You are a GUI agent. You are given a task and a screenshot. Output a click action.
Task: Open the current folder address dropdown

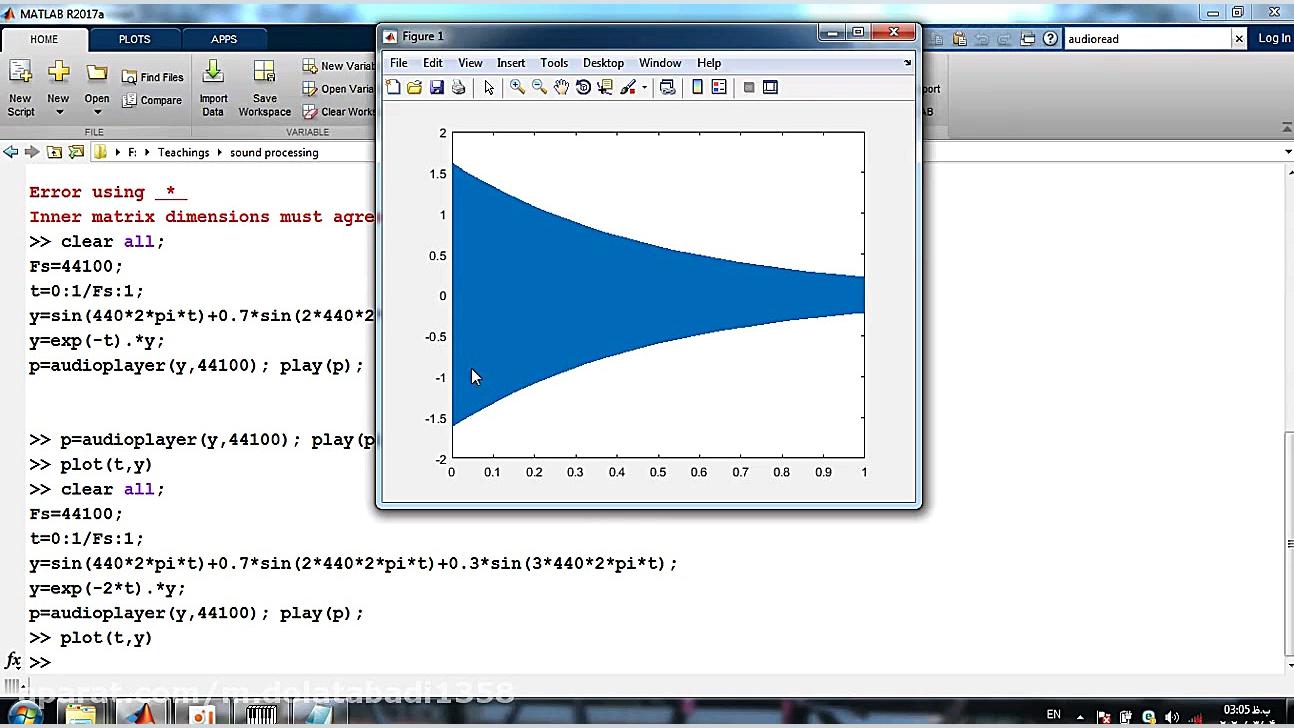(x=1287, y=152)
